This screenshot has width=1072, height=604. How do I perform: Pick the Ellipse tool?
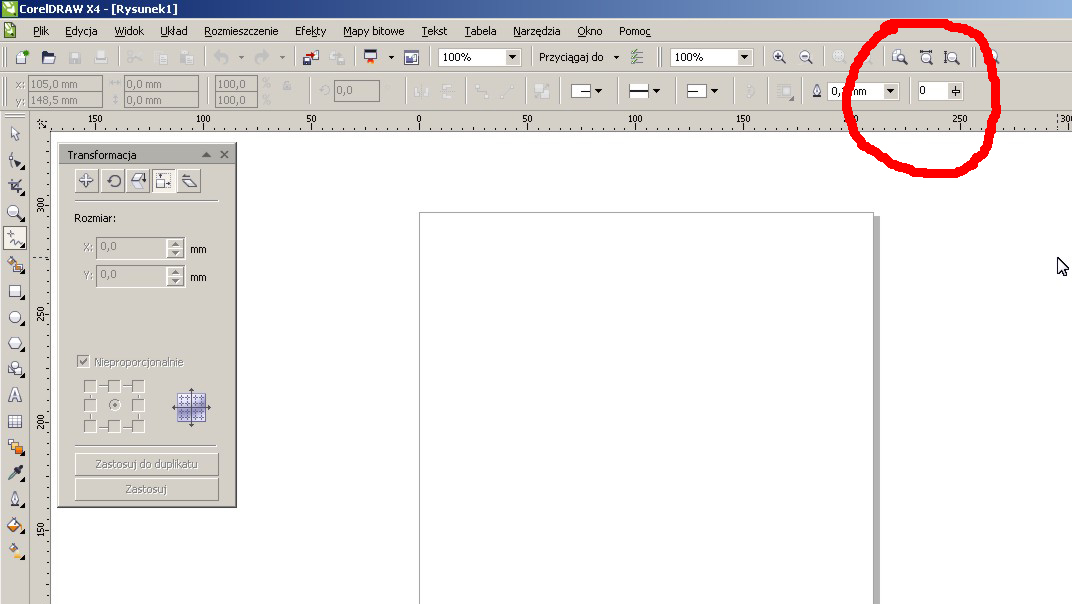point(15,317)
